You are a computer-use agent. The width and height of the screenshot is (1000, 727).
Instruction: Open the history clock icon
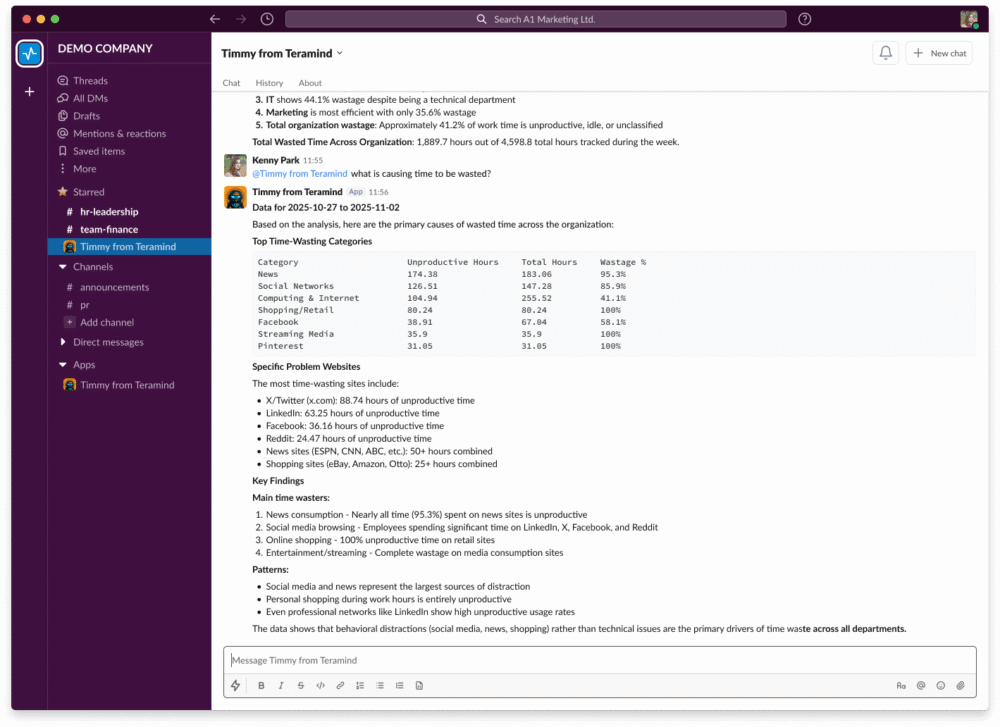pos(267,19)
